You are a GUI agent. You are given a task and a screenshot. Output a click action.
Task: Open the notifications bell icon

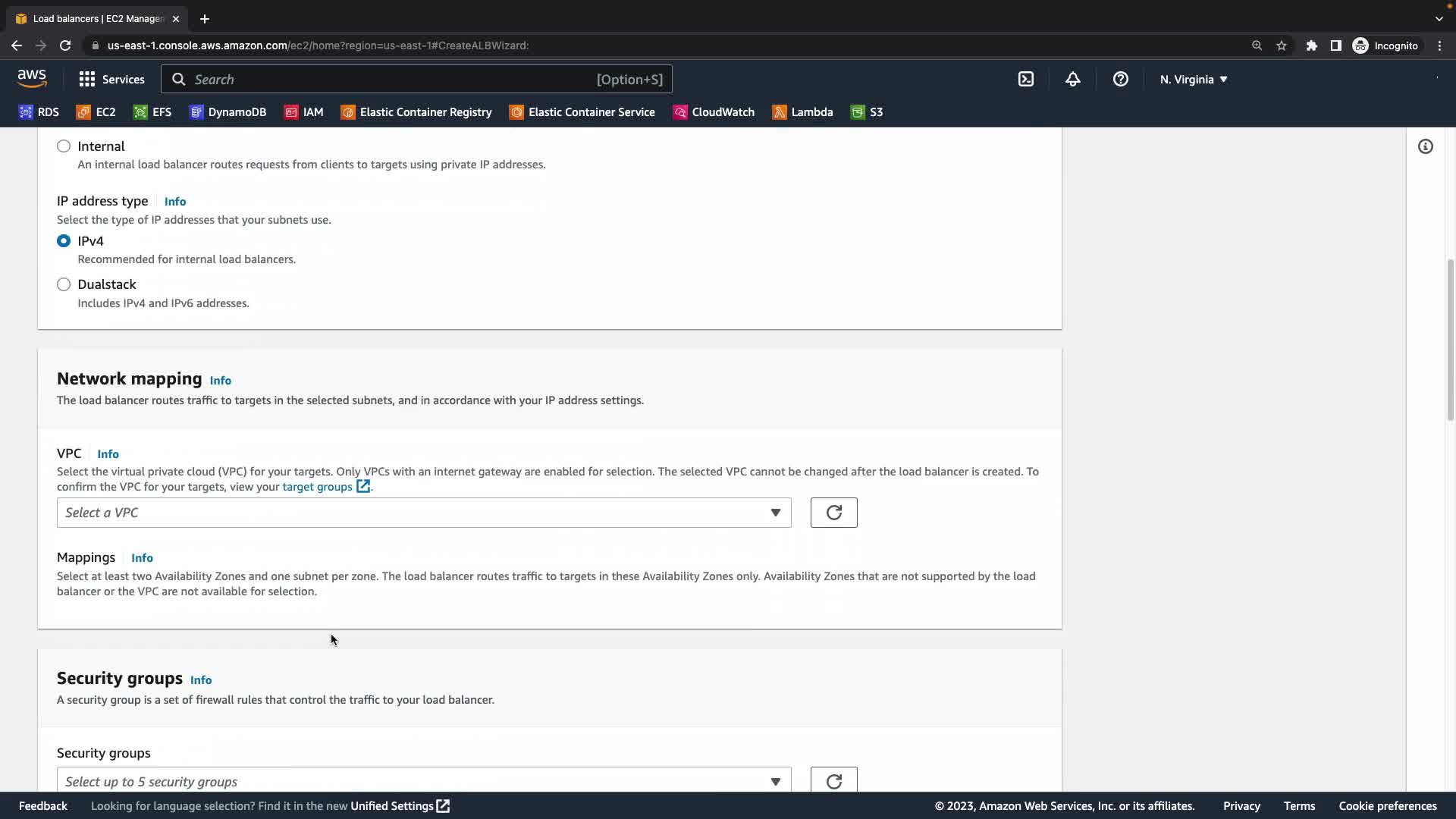(x=1072, y=79)
